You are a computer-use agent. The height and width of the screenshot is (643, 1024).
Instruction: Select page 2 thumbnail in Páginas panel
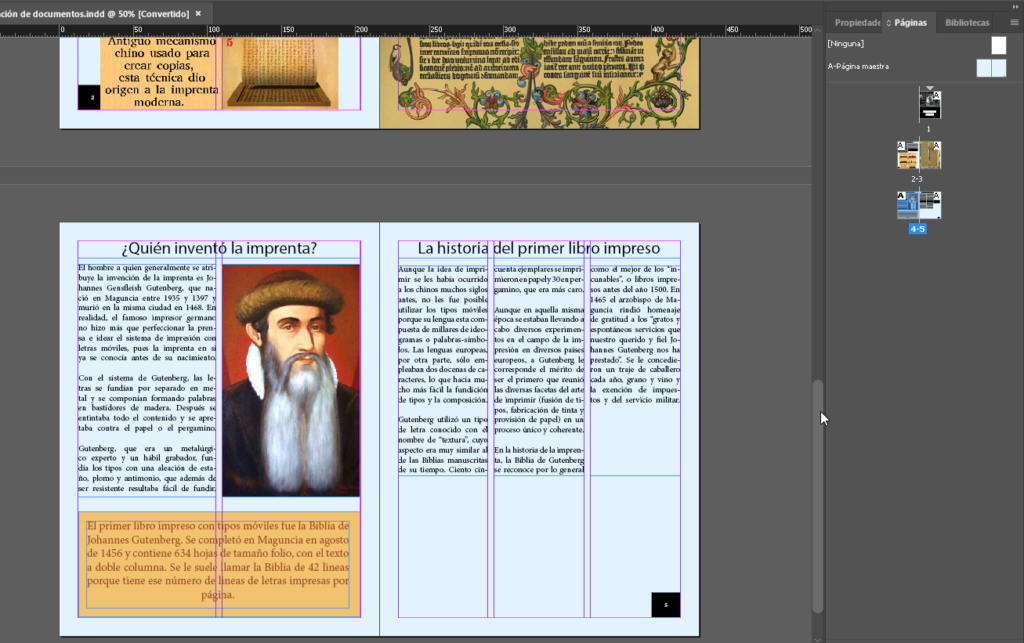908,155
